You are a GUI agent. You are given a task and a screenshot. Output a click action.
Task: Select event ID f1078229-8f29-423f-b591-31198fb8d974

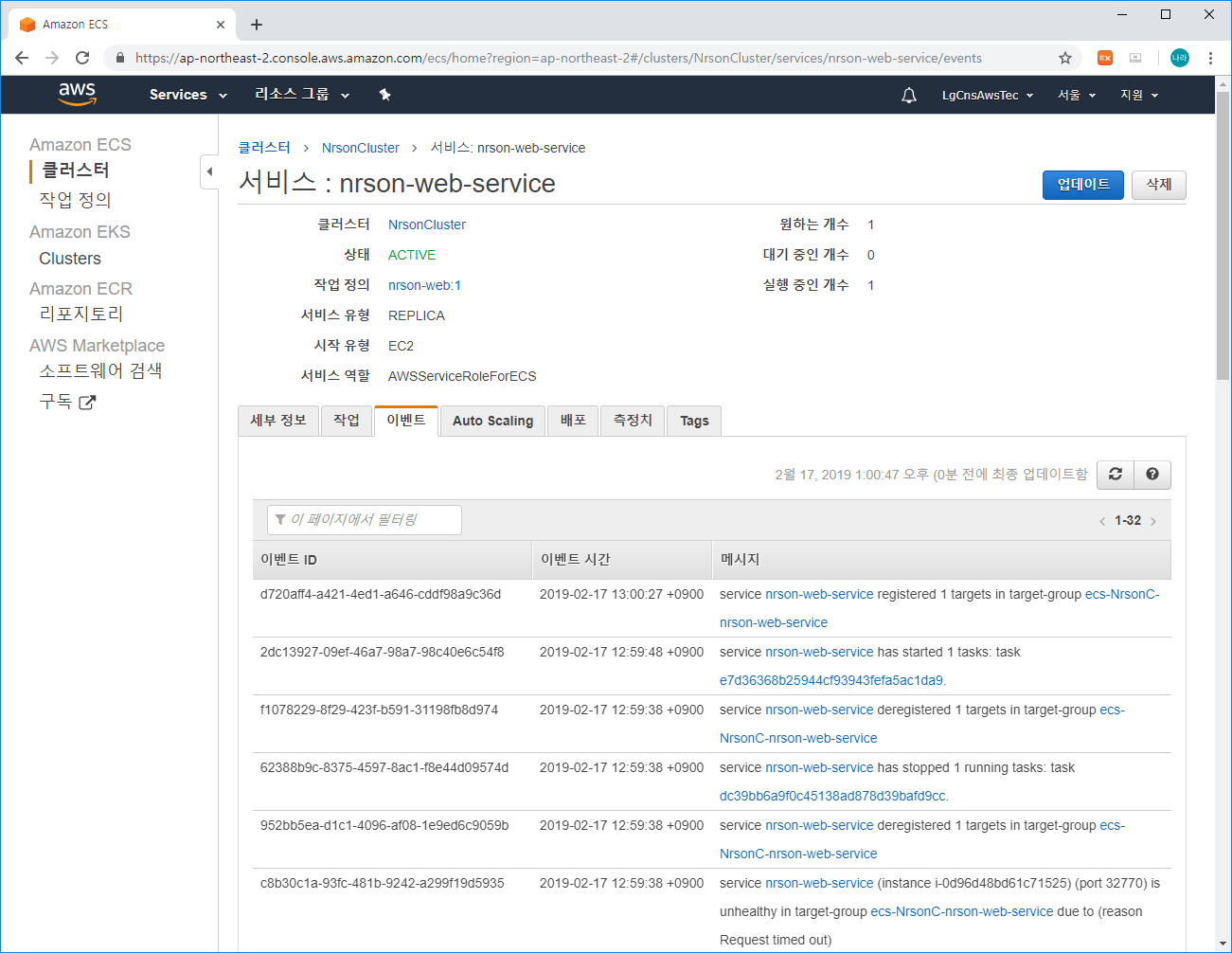point(379,710)
